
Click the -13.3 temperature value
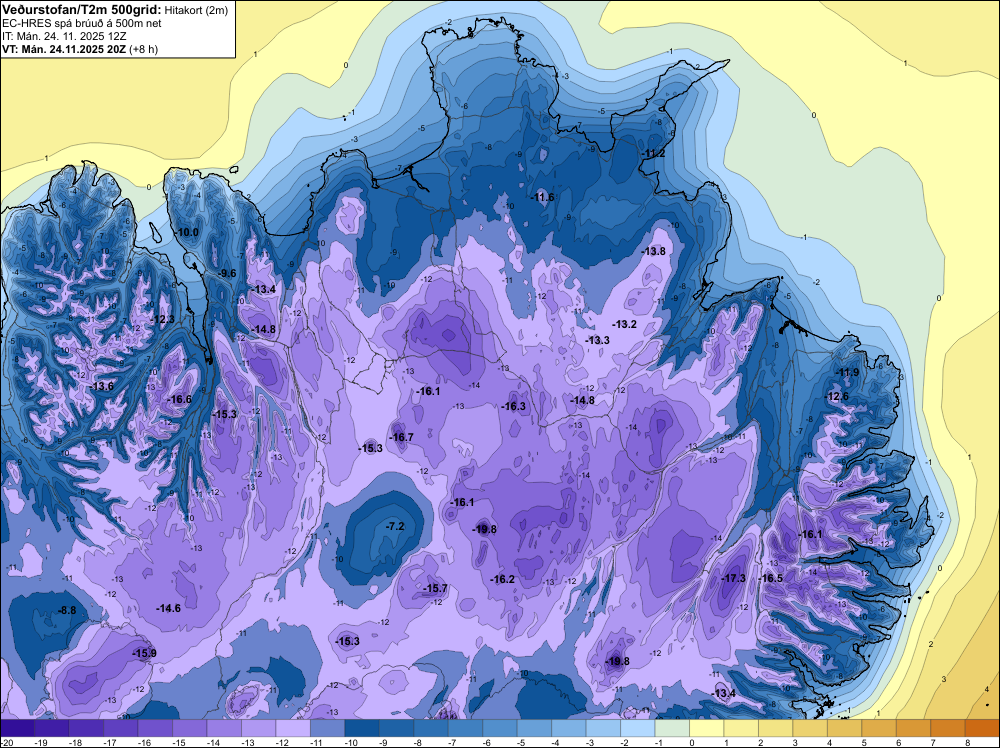coord(598,340)
